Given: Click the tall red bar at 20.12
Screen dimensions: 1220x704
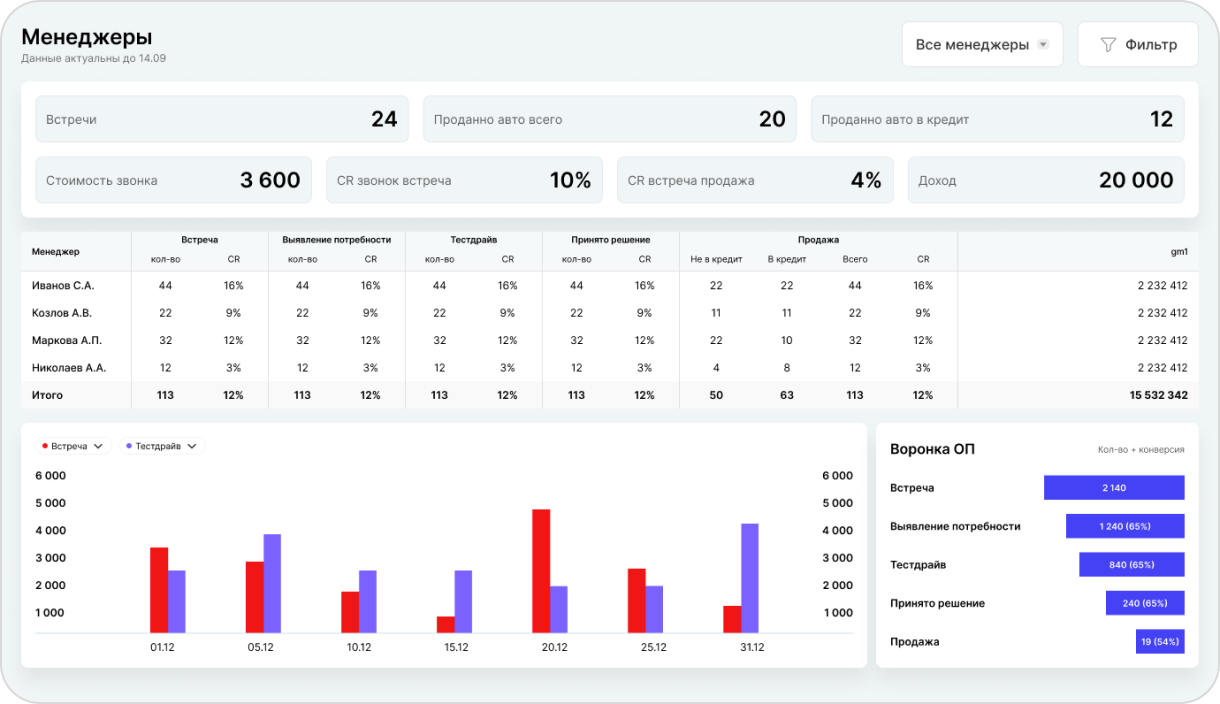Looking at the screenshot, I should [x=541, y=571].
